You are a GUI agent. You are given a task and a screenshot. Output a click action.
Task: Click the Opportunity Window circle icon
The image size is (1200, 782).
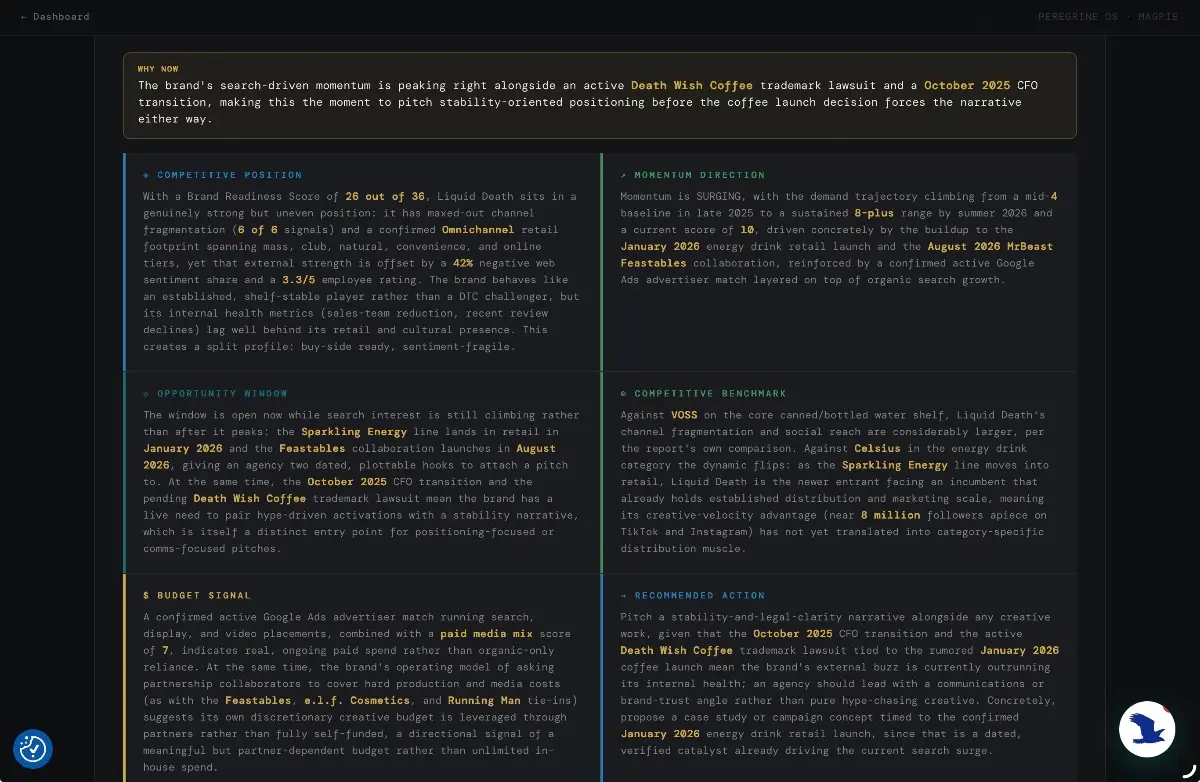click(x=147, y=394)
